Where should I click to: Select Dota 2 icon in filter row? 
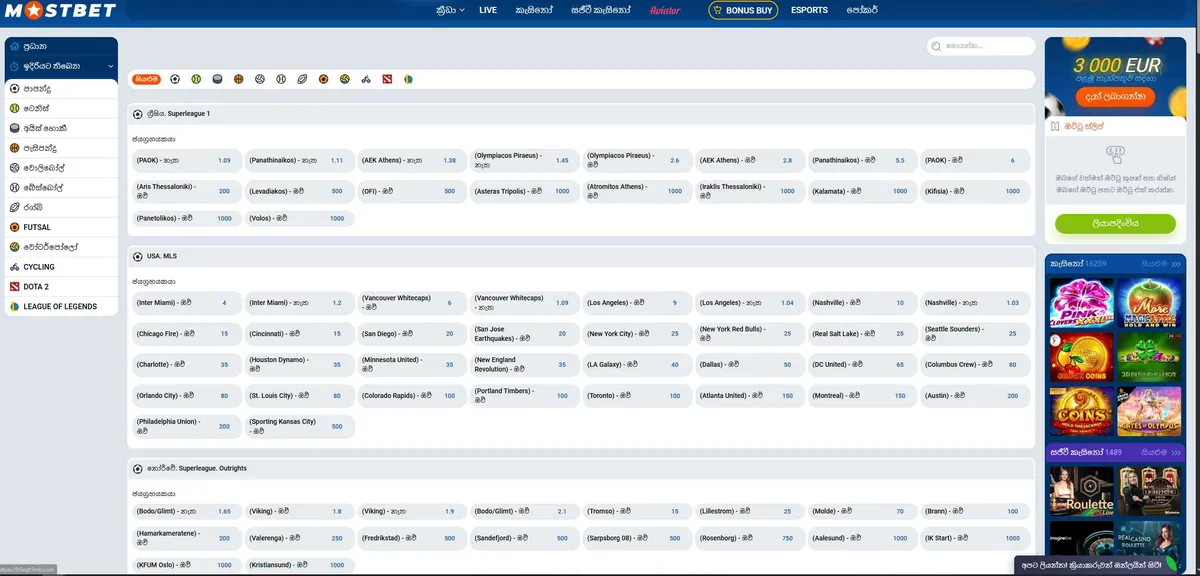pyautogui.click(x=388, y=79)
